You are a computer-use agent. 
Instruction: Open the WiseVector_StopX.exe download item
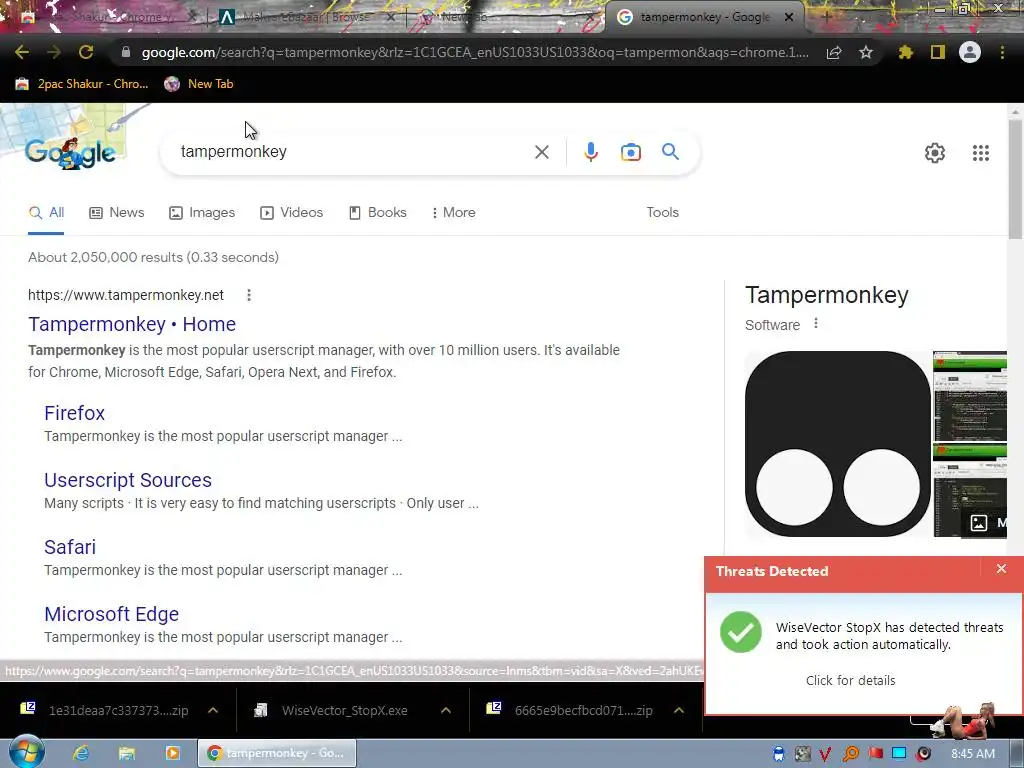coord(333,710)
